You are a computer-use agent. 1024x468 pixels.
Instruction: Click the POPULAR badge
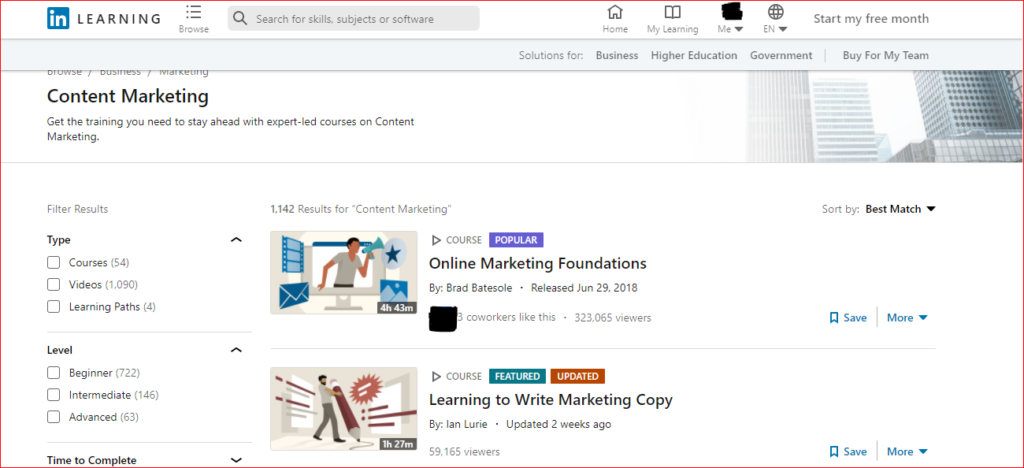click(516, 240)
